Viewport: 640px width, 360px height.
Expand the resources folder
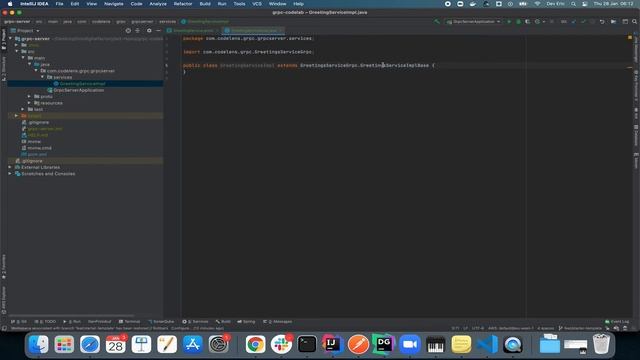point(29,103)
